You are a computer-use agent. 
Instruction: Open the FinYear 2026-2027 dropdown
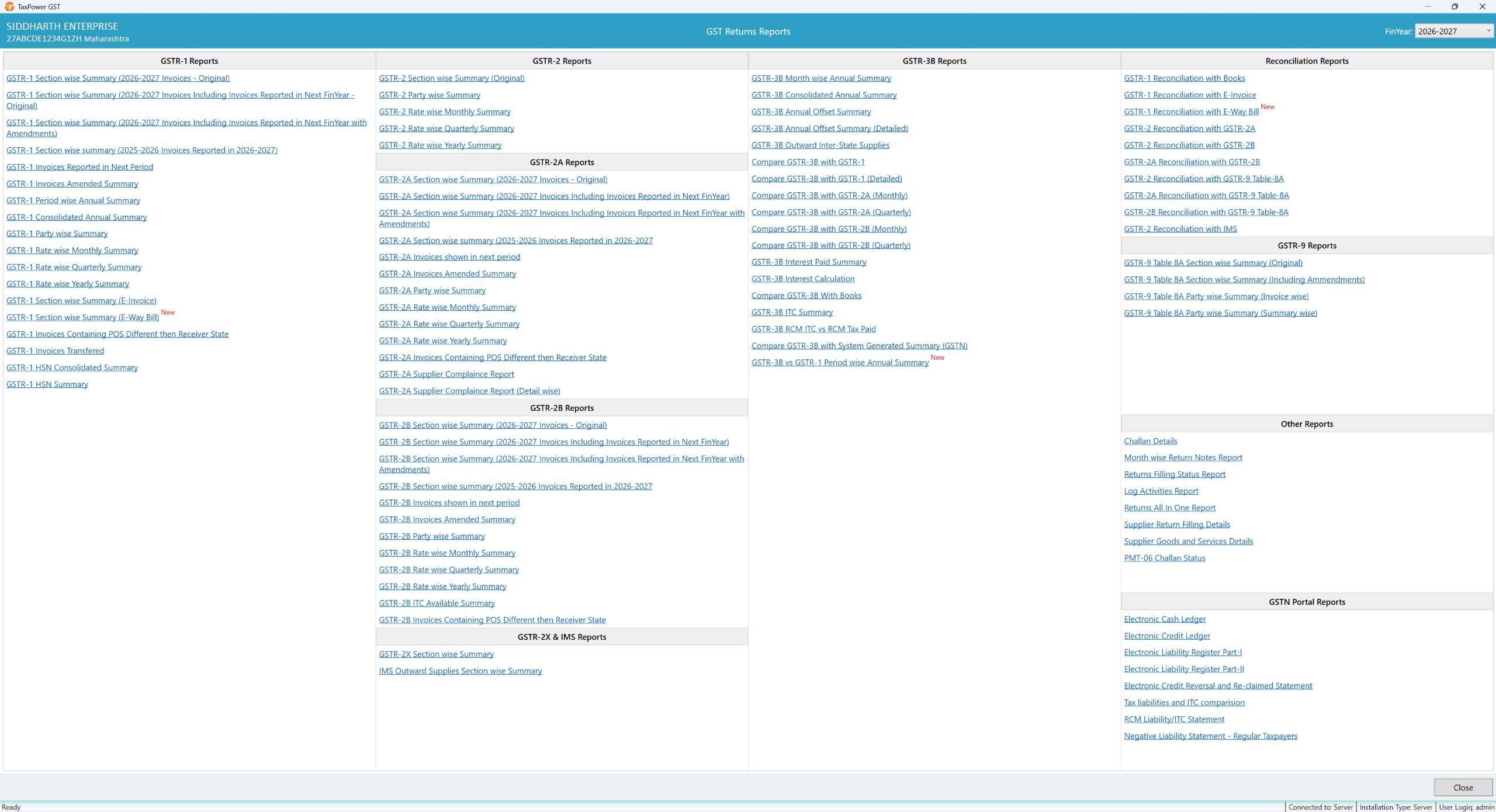click(1453, 32)
